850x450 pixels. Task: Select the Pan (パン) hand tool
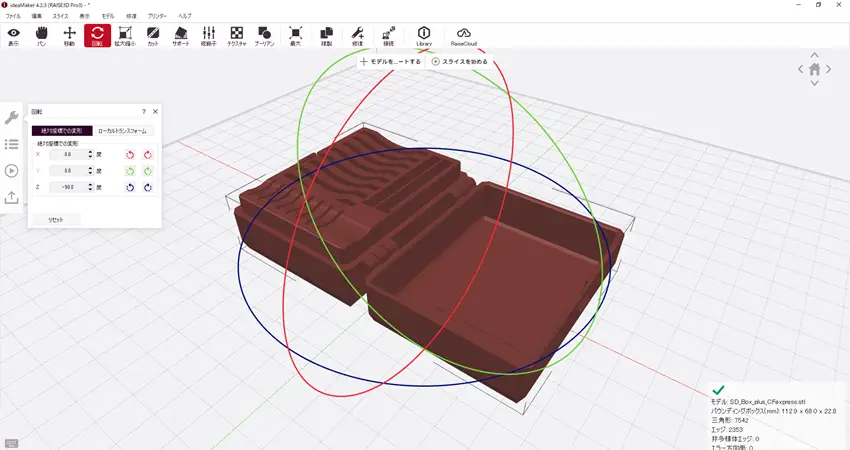coord(41,37)
